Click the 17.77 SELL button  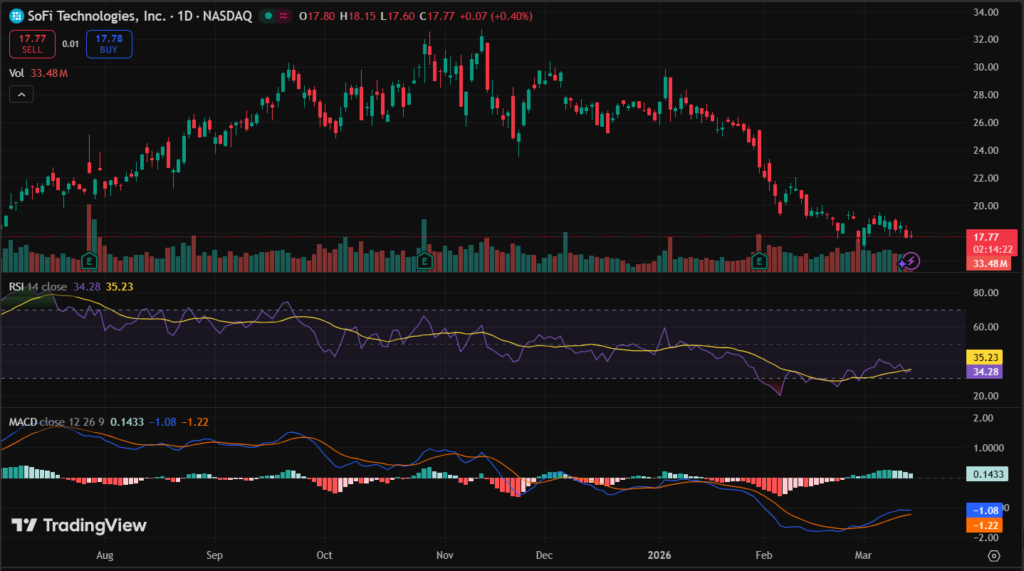[26, 43]
